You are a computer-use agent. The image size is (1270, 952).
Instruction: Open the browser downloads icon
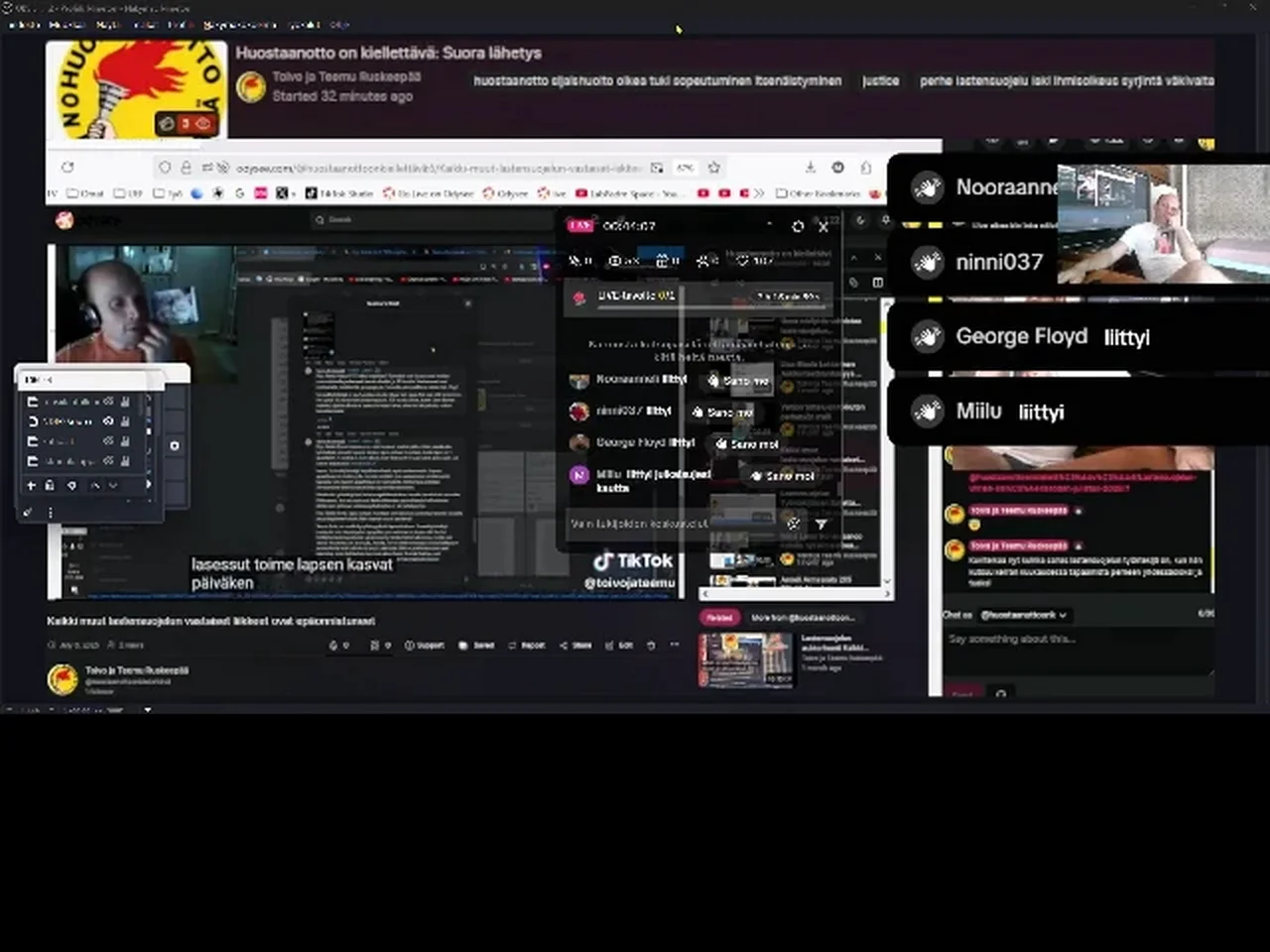pyautogui.click(x=810, y=168)
